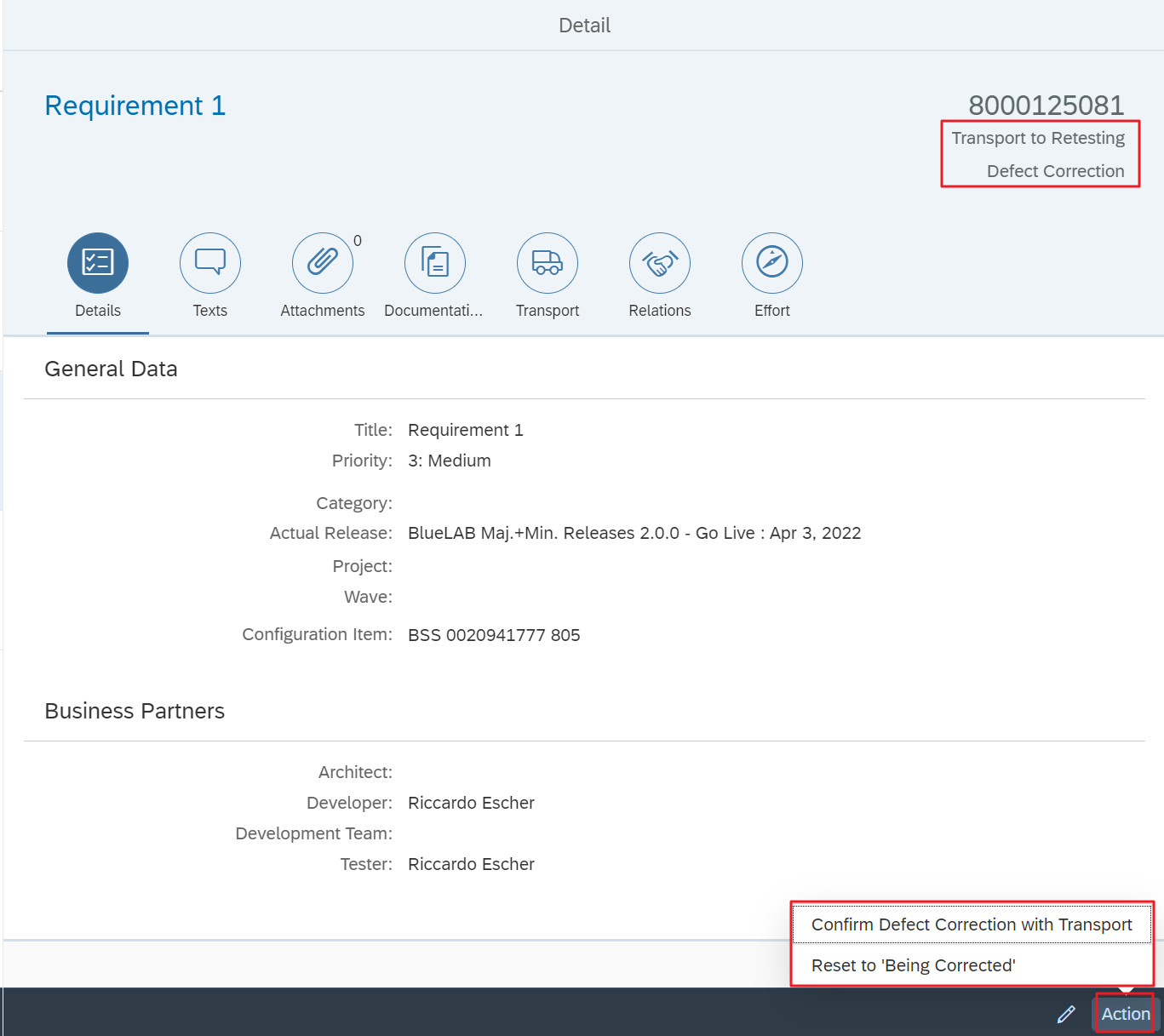1164x1036 pixels.
Task: Click the Transport to Retesting status text
Action: tap(1038, 138)
